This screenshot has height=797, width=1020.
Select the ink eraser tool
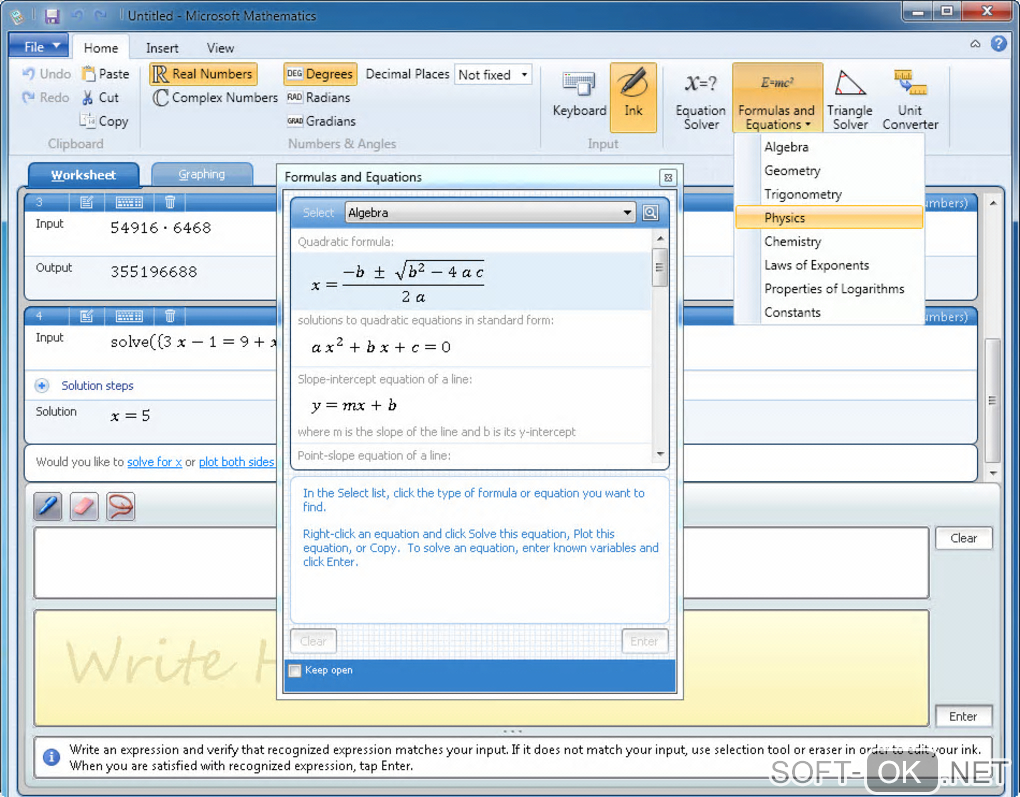[84, 506]
